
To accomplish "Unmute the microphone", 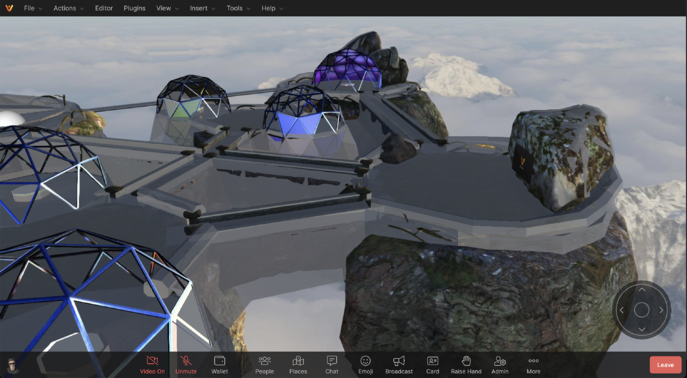I will pyautogui.click(x=186, y=365).
